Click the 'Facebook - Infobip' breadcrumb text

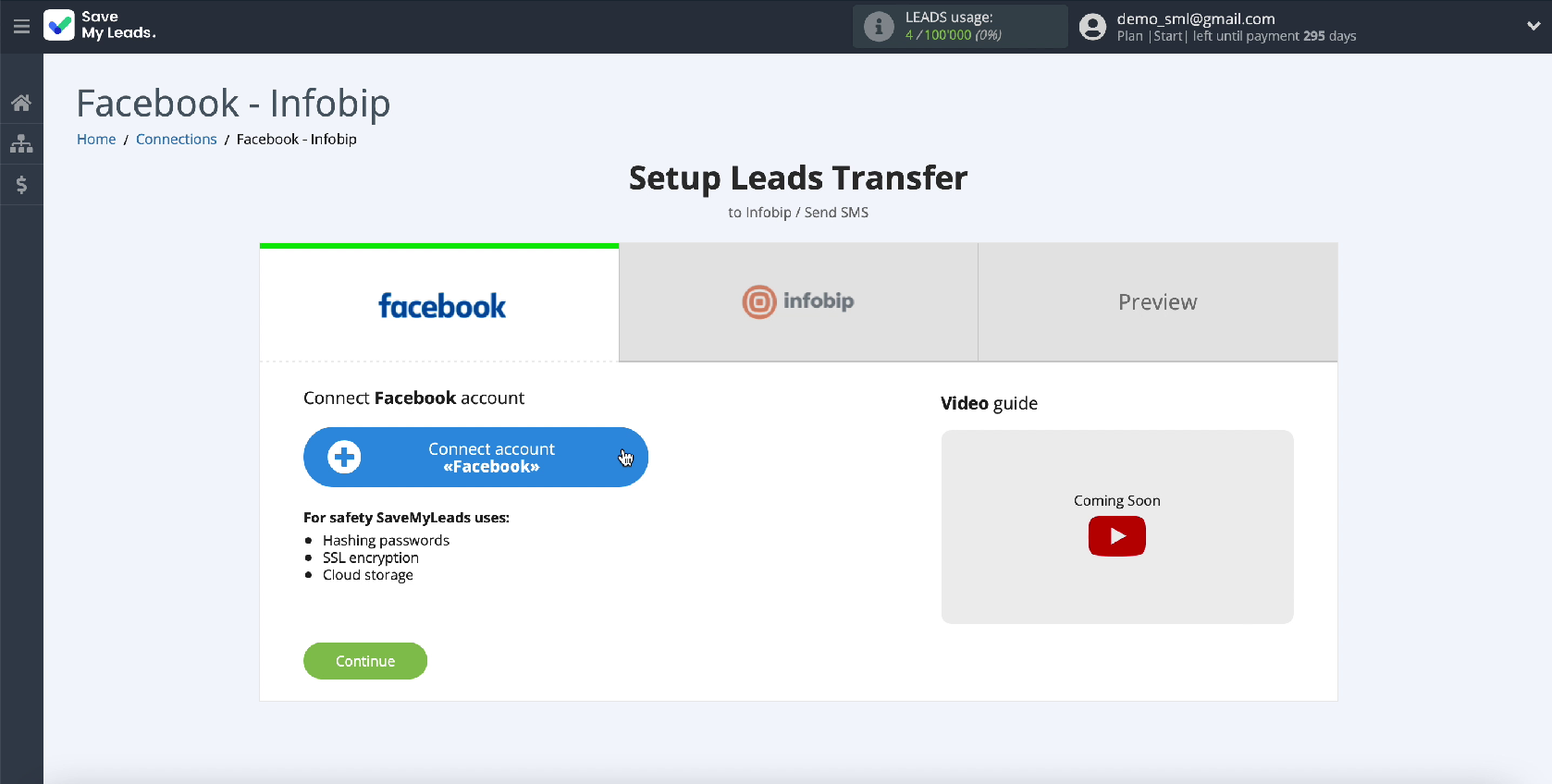tap(297, 139)
